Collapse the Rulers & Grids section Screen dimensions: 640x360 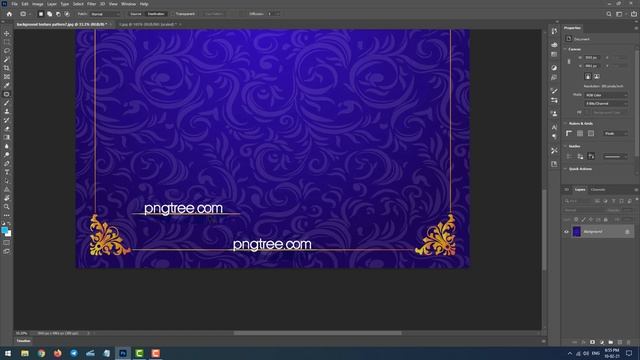tap(565, 123)
